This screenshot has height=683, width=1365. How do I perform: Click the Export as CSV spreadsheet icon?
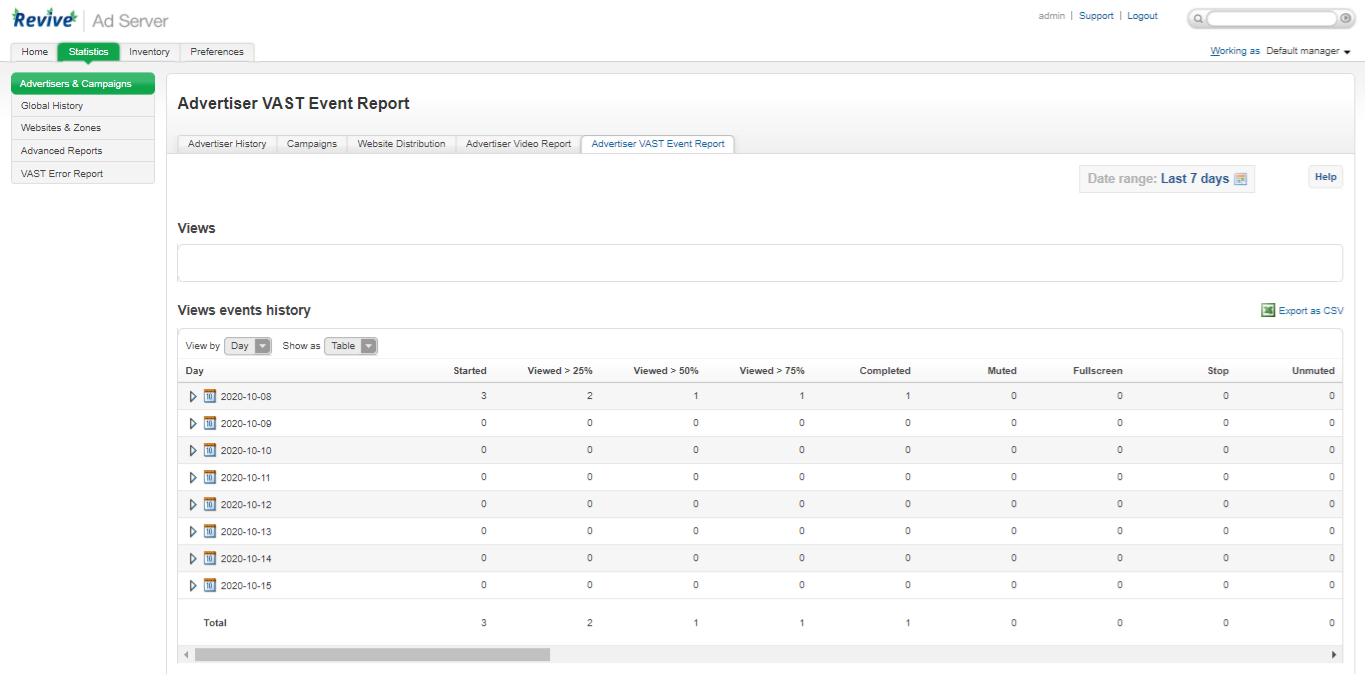[x=1268, y=311]
